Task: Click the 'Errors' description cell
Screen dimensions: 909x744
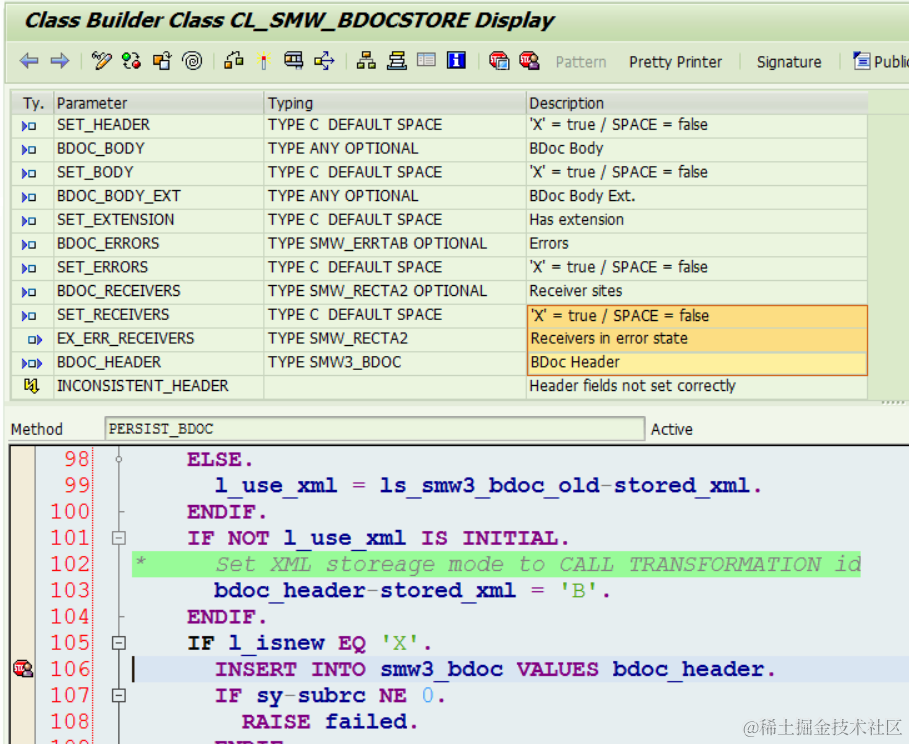Action: pyautogui.click(x=697, y=244)
